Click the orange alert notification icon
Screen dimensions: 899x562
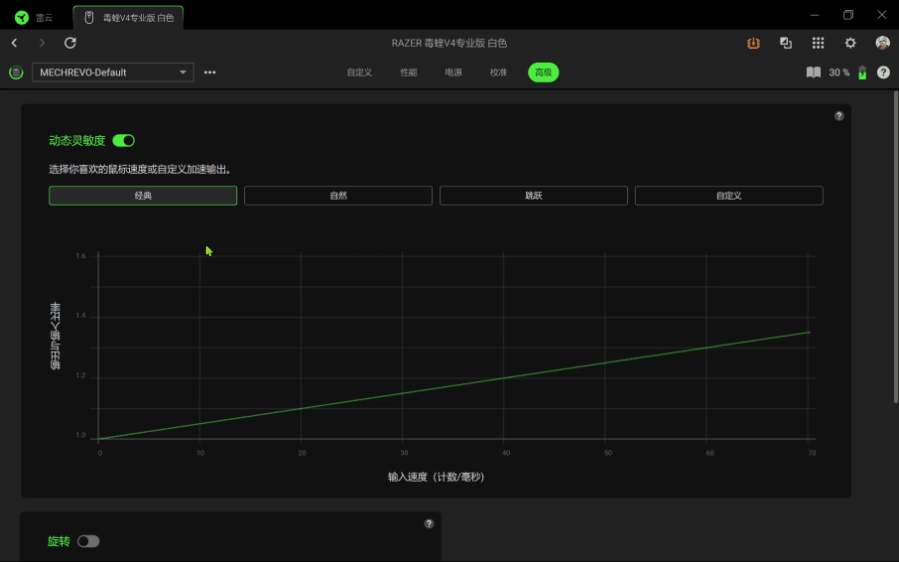pyautogui.click(x=753, y=43)
